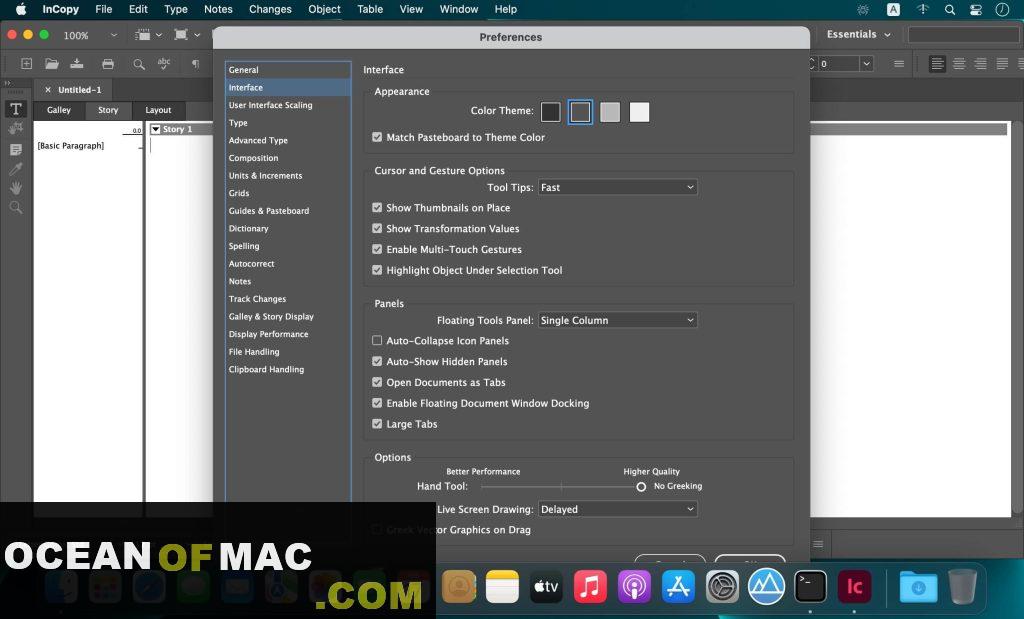Switch to the Galley view tab

pos(59,110)
